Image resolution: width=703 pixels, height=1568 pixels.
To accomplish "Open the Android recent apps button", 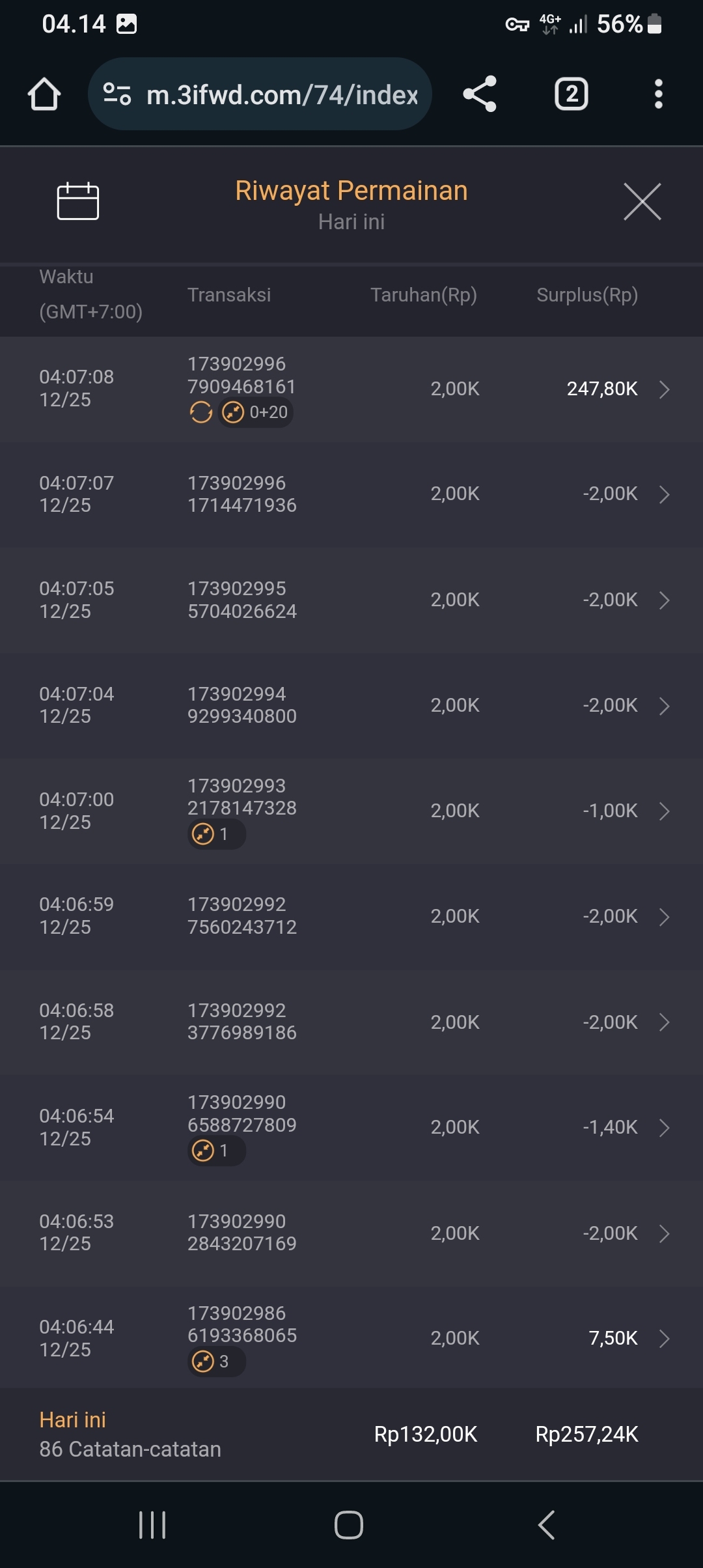I will [152, 1525].
